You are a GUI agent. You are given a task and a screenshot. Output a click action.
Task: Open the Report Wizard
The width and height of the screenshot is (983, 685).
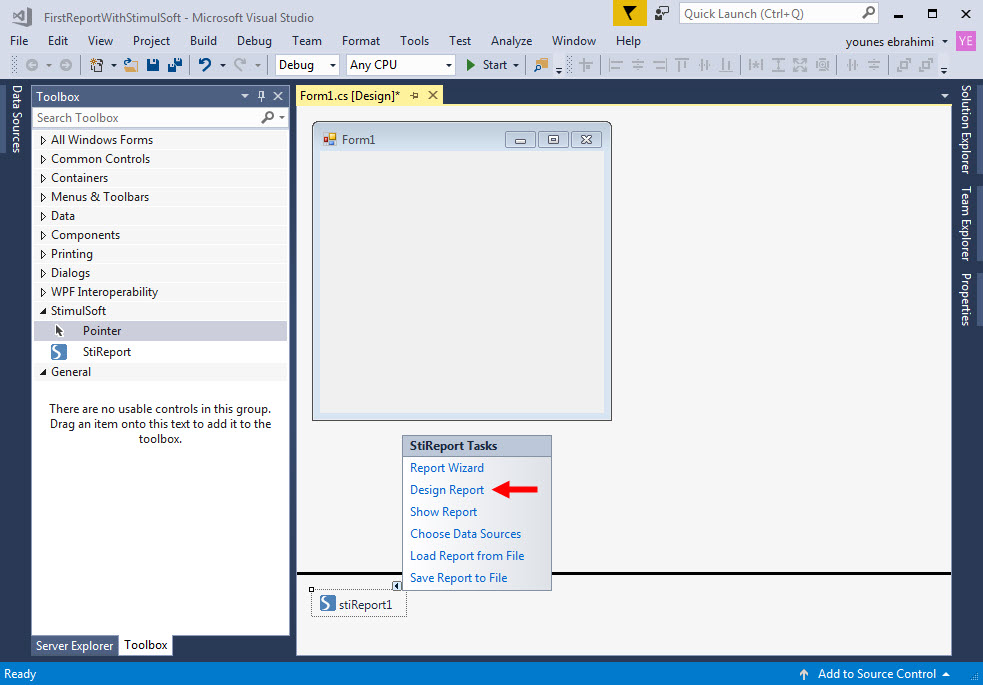[x=447, y=467]
